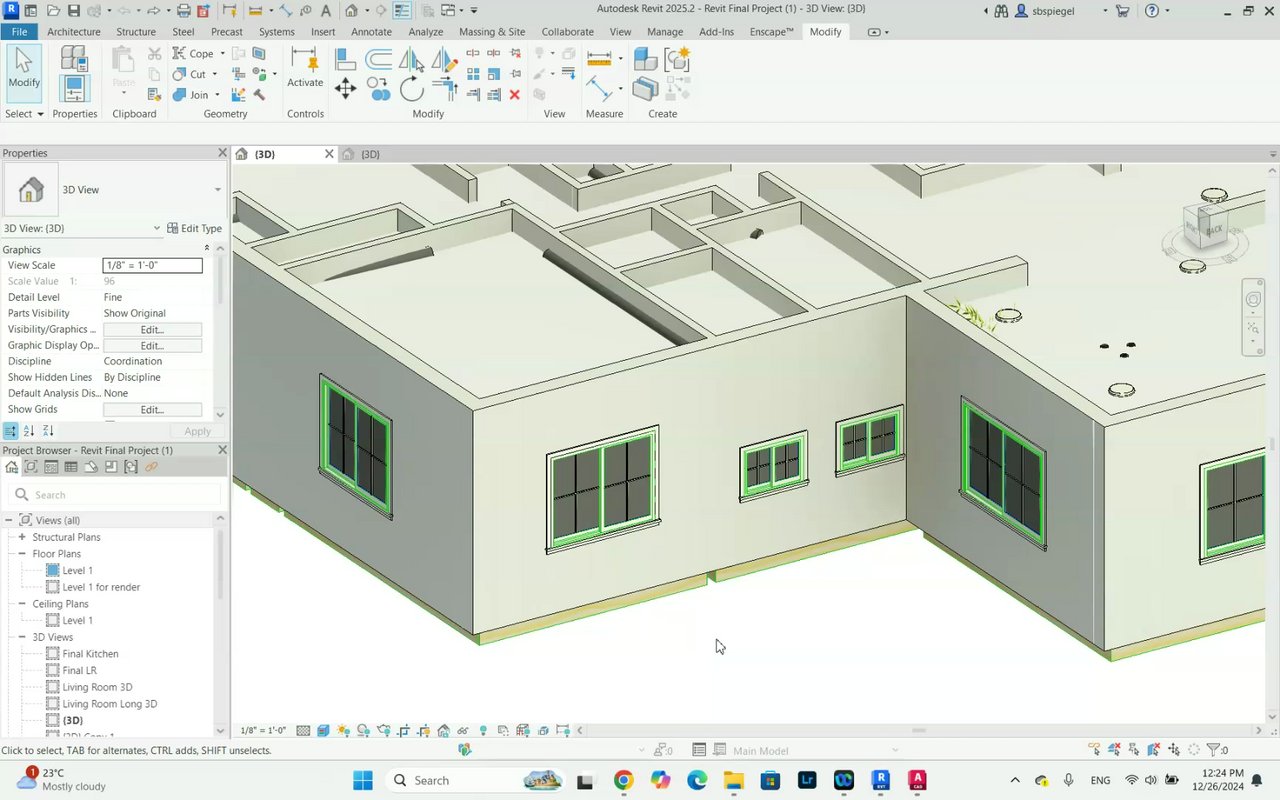Click the selection filter funnel icon

[x=1213, y=750]
